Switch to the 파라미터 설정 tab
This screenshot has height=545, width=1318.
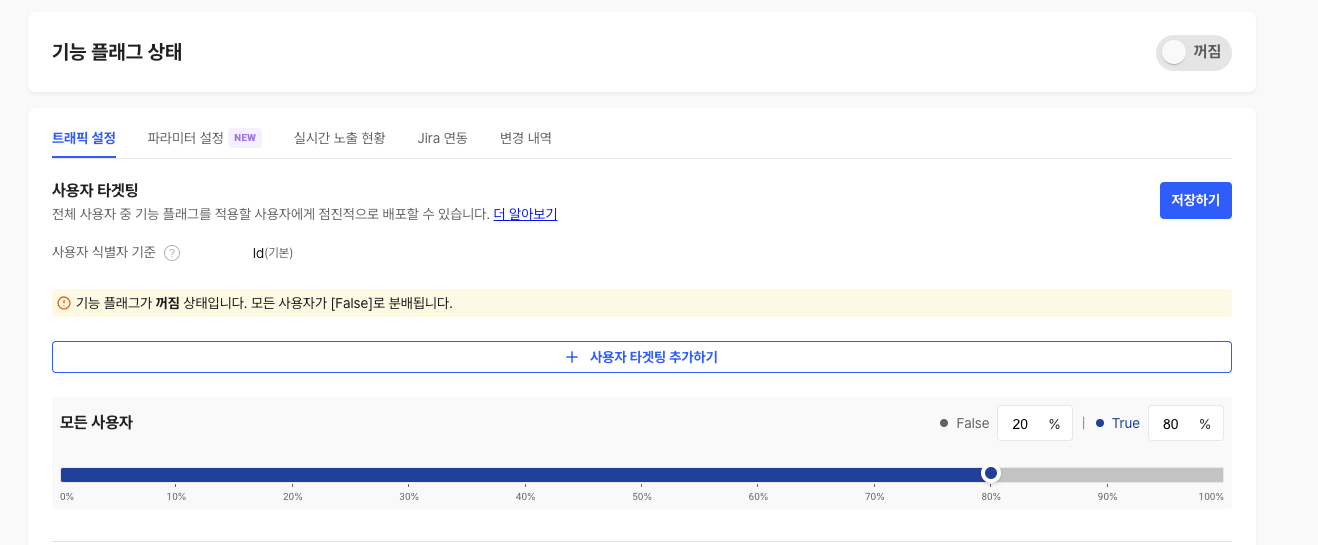pos(186,138)
